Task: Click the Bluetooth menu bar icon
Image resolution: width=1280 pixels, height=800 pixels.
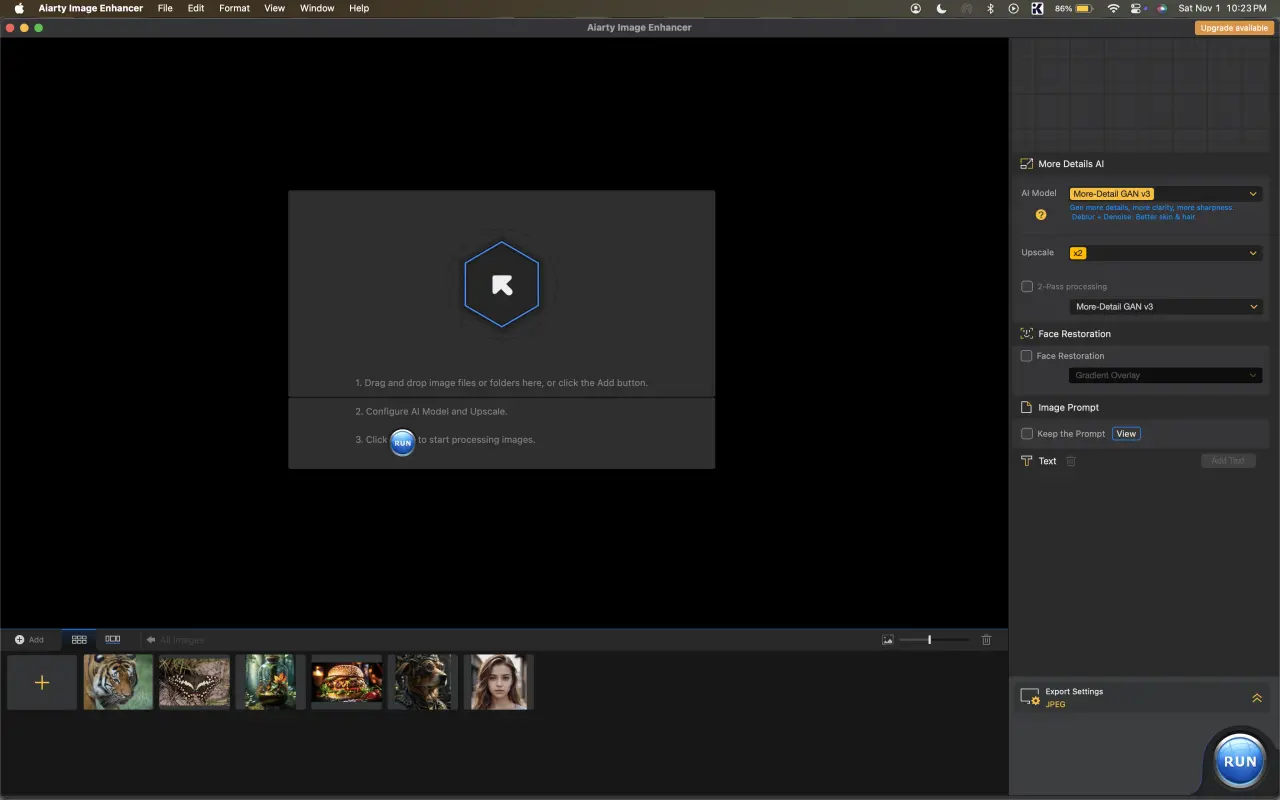Action: (990, 8)
